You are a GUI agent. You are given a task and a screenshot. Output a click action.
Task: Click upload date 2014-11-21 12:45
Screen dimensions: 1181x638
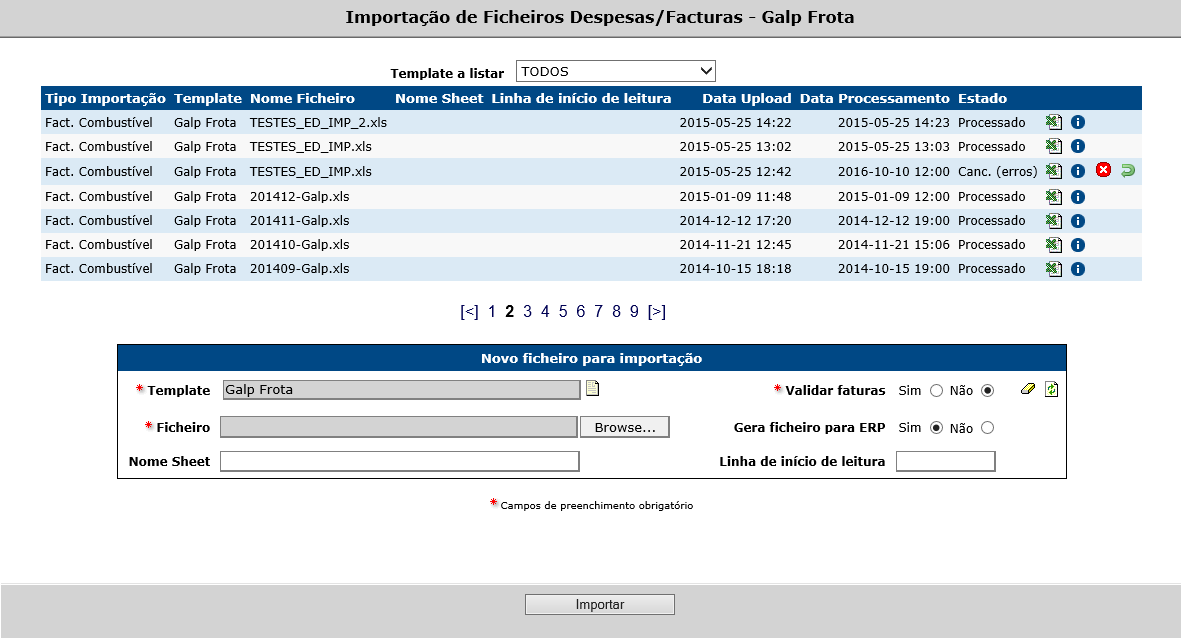click(x=735, y=245)
